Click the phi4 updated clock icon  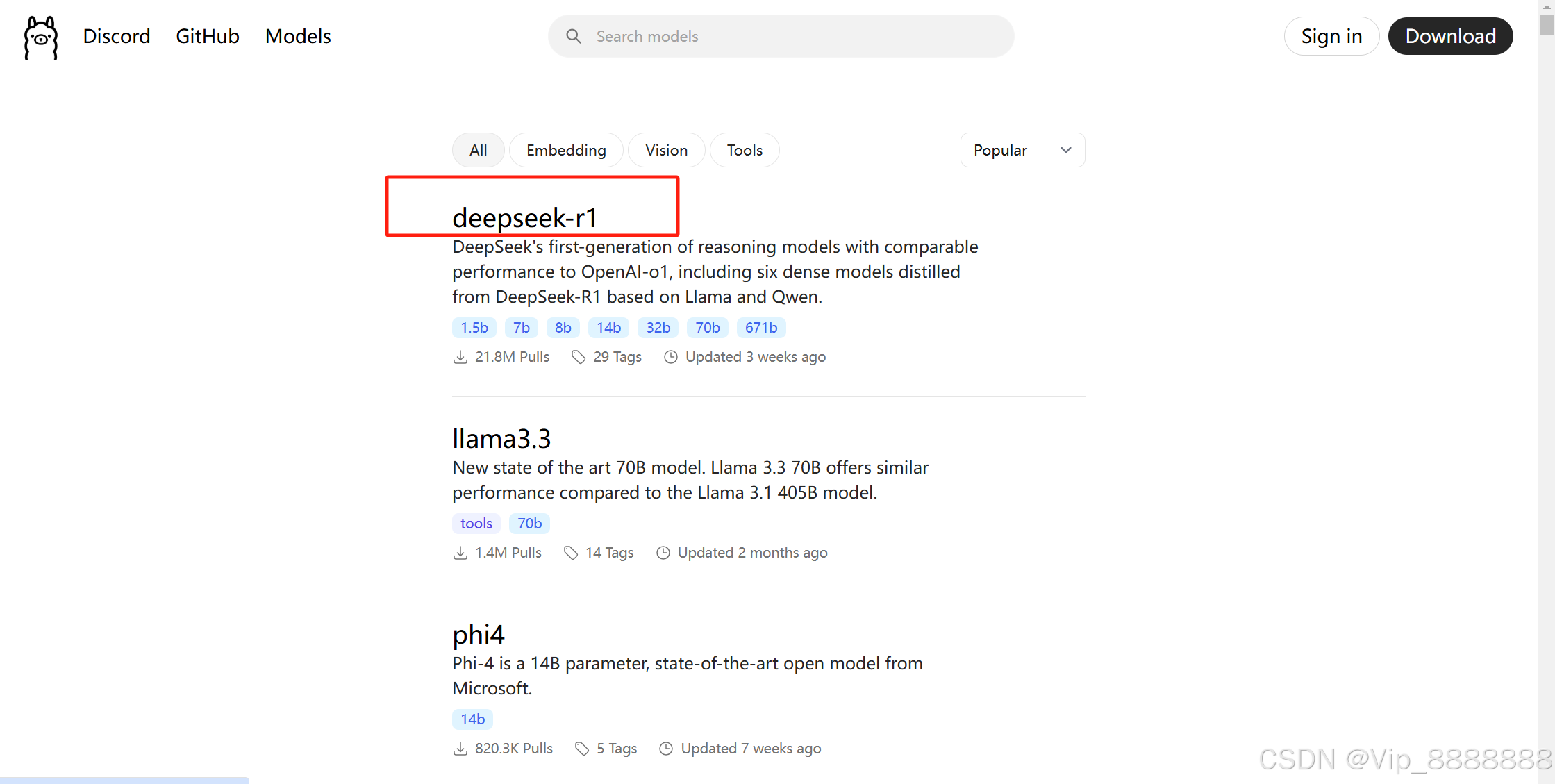(x=666, y=749)
